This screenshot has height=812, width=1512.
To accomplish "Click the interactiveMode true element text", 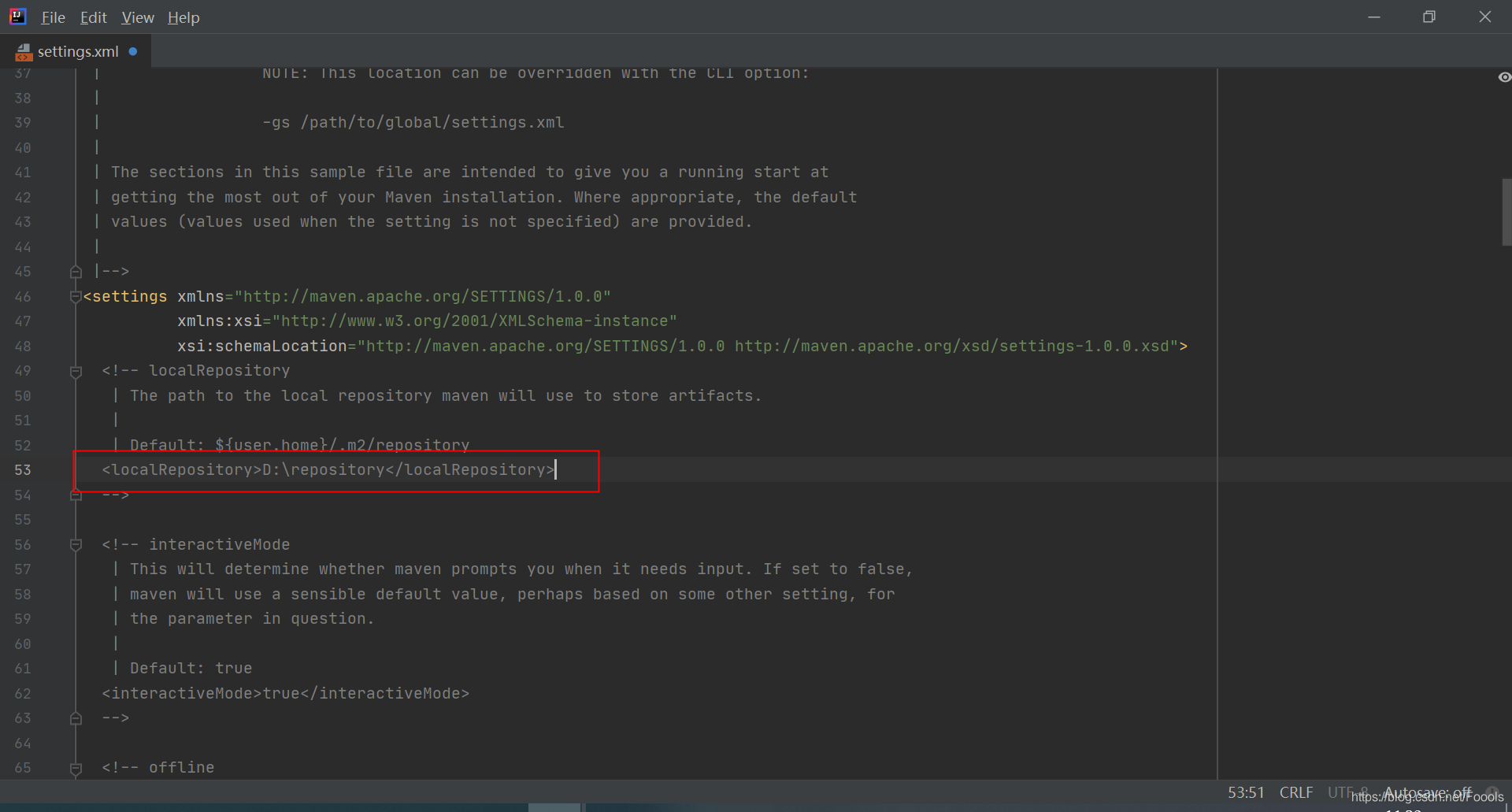I will pos(286,694).
